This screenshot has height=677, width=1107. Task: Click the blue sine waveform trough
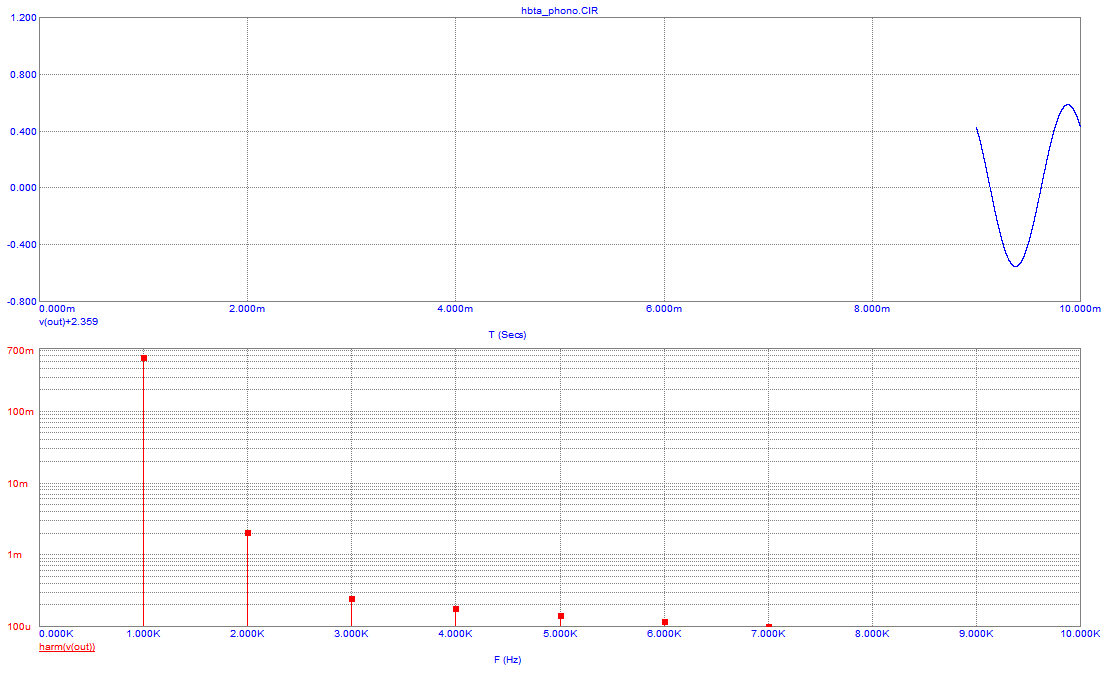point(1015,265)
